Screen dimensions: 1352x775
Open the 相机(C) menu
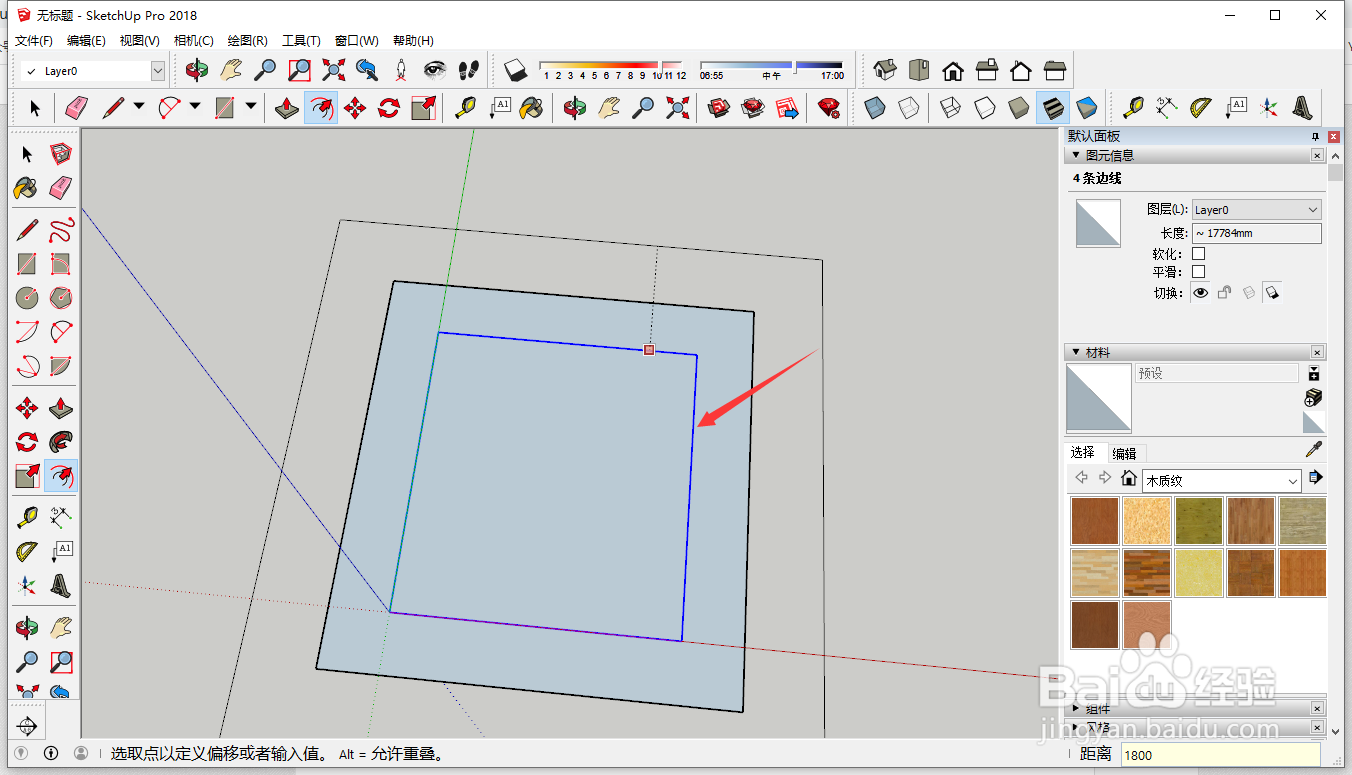pos(194,41)
